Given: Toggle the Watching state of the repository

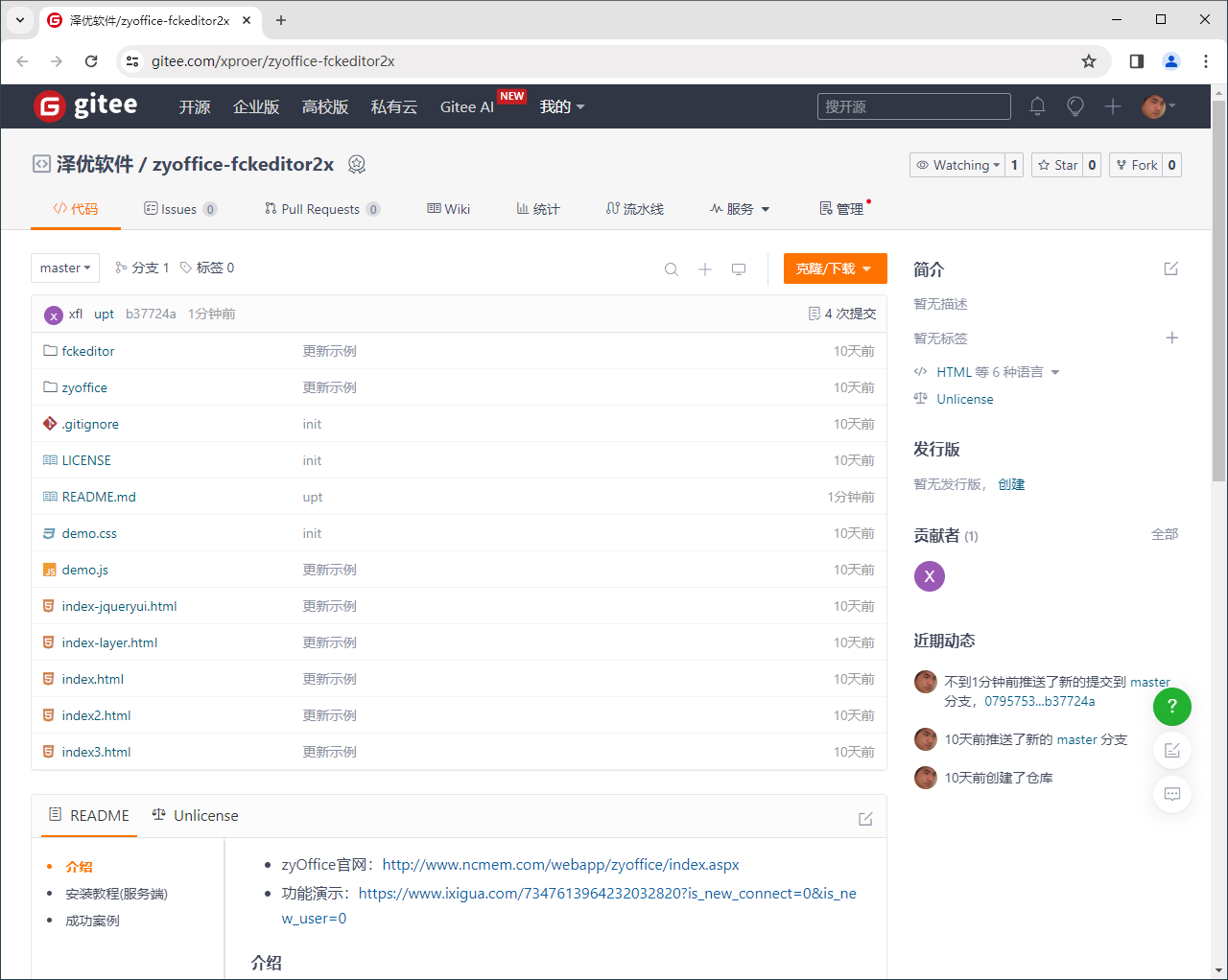Looking at the screenshot, I should 959,164.
